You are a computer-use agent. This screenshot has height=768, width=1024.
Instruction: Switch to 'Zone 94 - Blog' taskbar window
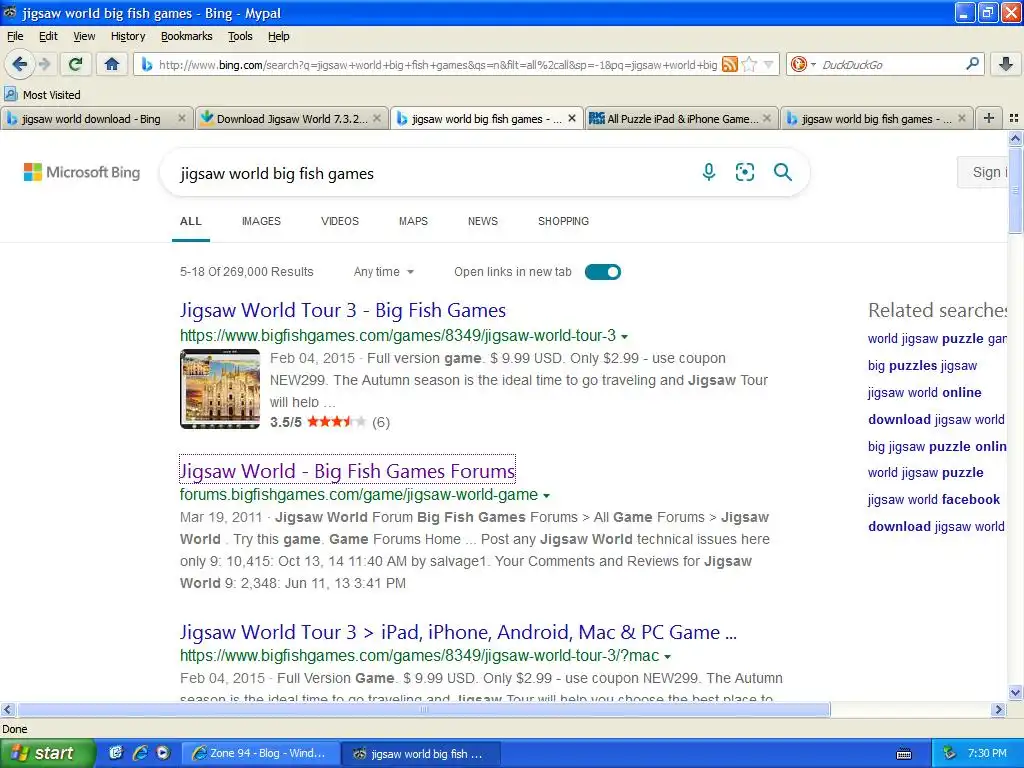tap(261, 753)
